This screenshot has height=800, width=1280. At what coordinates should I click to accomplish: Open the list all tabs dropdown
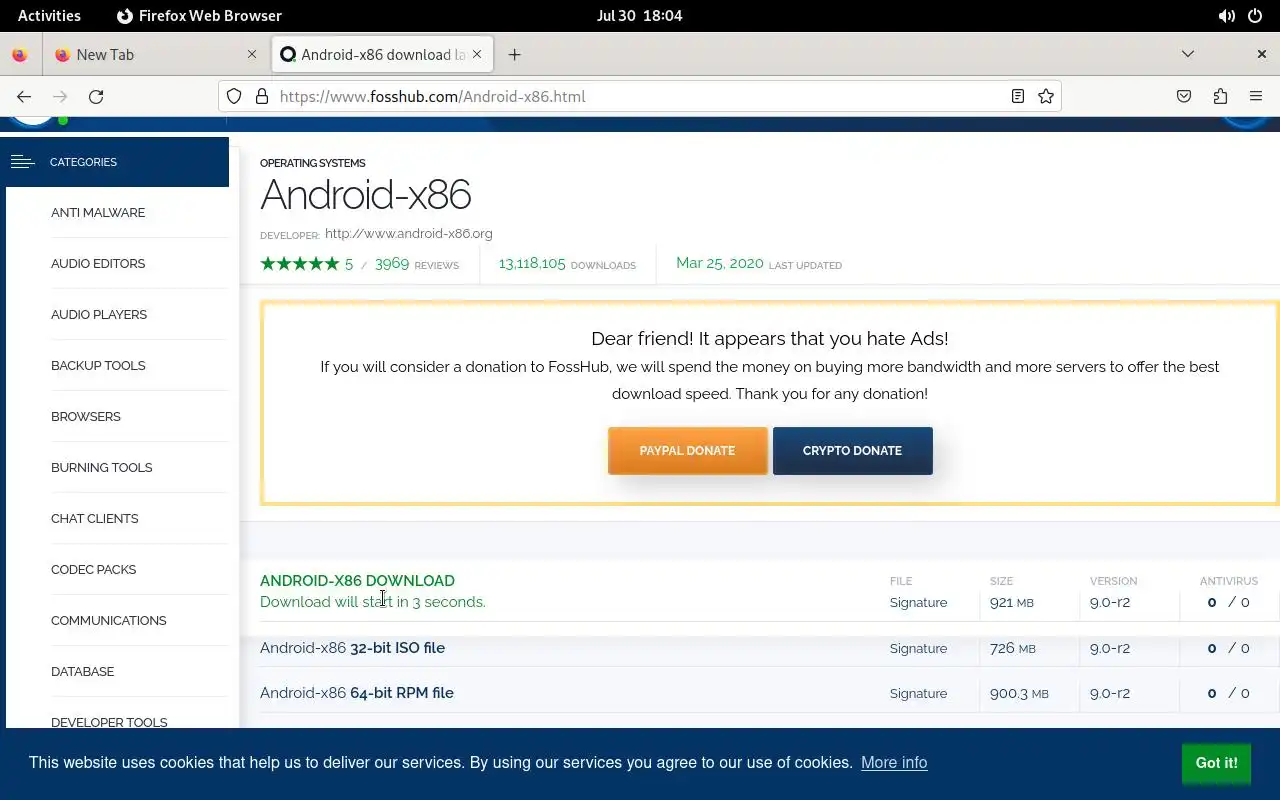pyautogui.click(x=1188, y=54)
